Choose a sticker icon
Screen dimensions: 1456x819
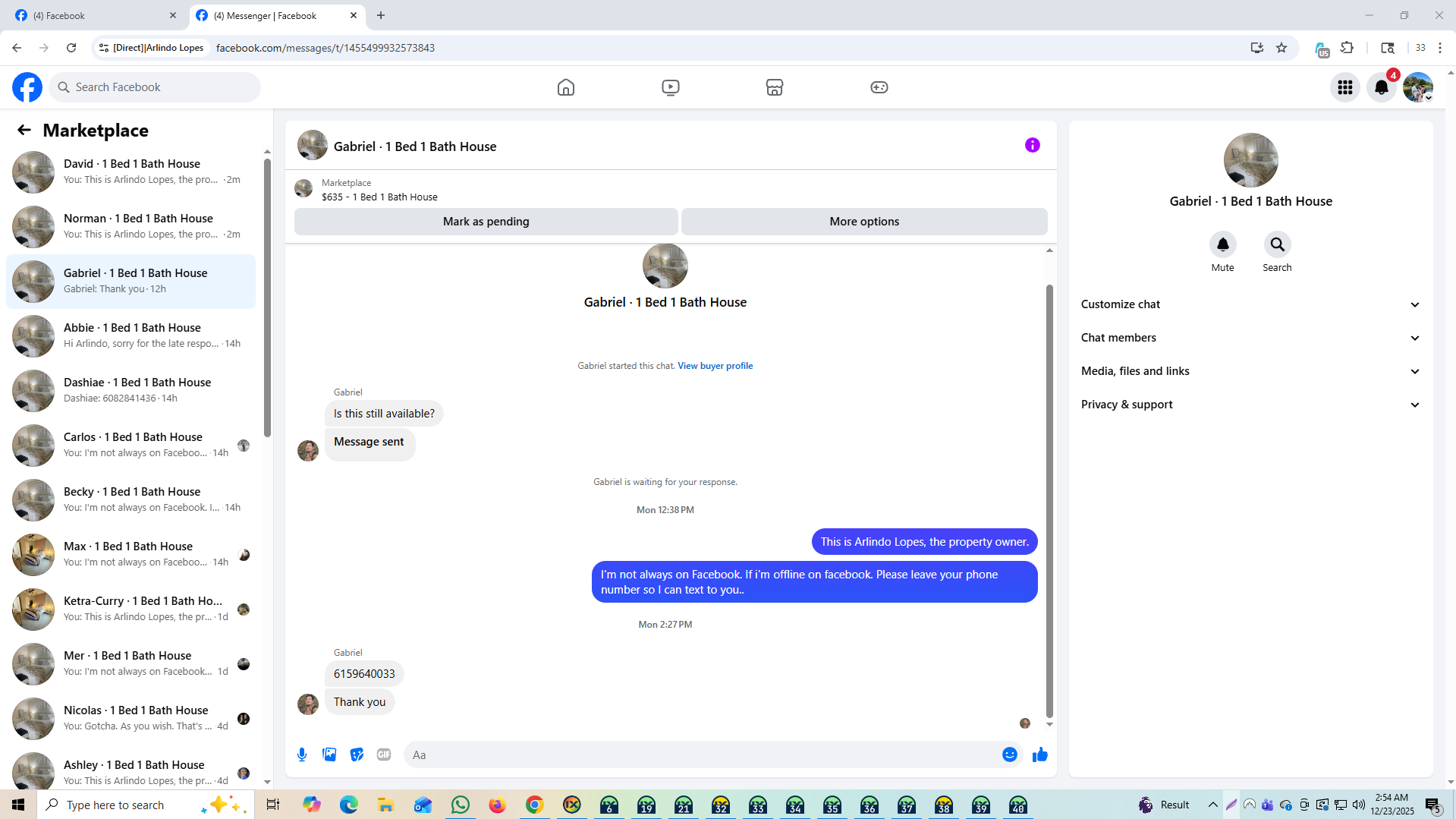pyautogui.click(x=357, y=754)
